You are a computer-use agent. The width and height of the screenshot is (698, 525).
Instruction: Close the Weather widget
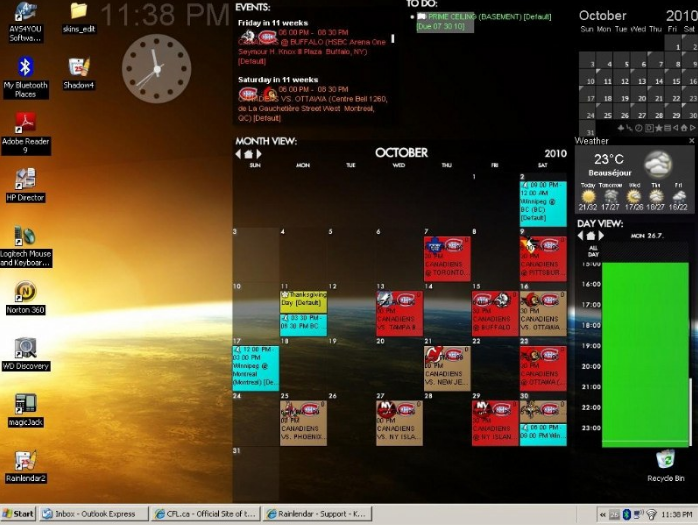point(692,141)
